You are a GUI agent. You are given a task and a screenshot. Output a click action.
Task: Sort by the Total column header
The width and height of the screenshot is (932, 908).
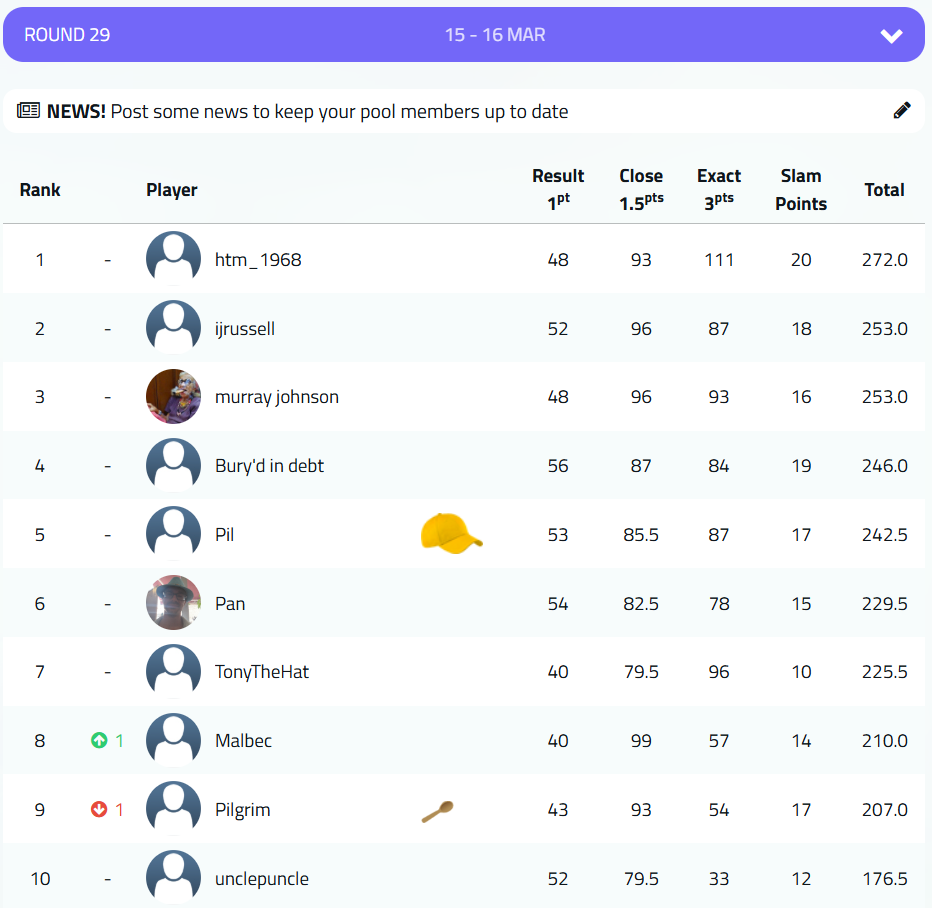pyautogui.click(x=884, y=190)
